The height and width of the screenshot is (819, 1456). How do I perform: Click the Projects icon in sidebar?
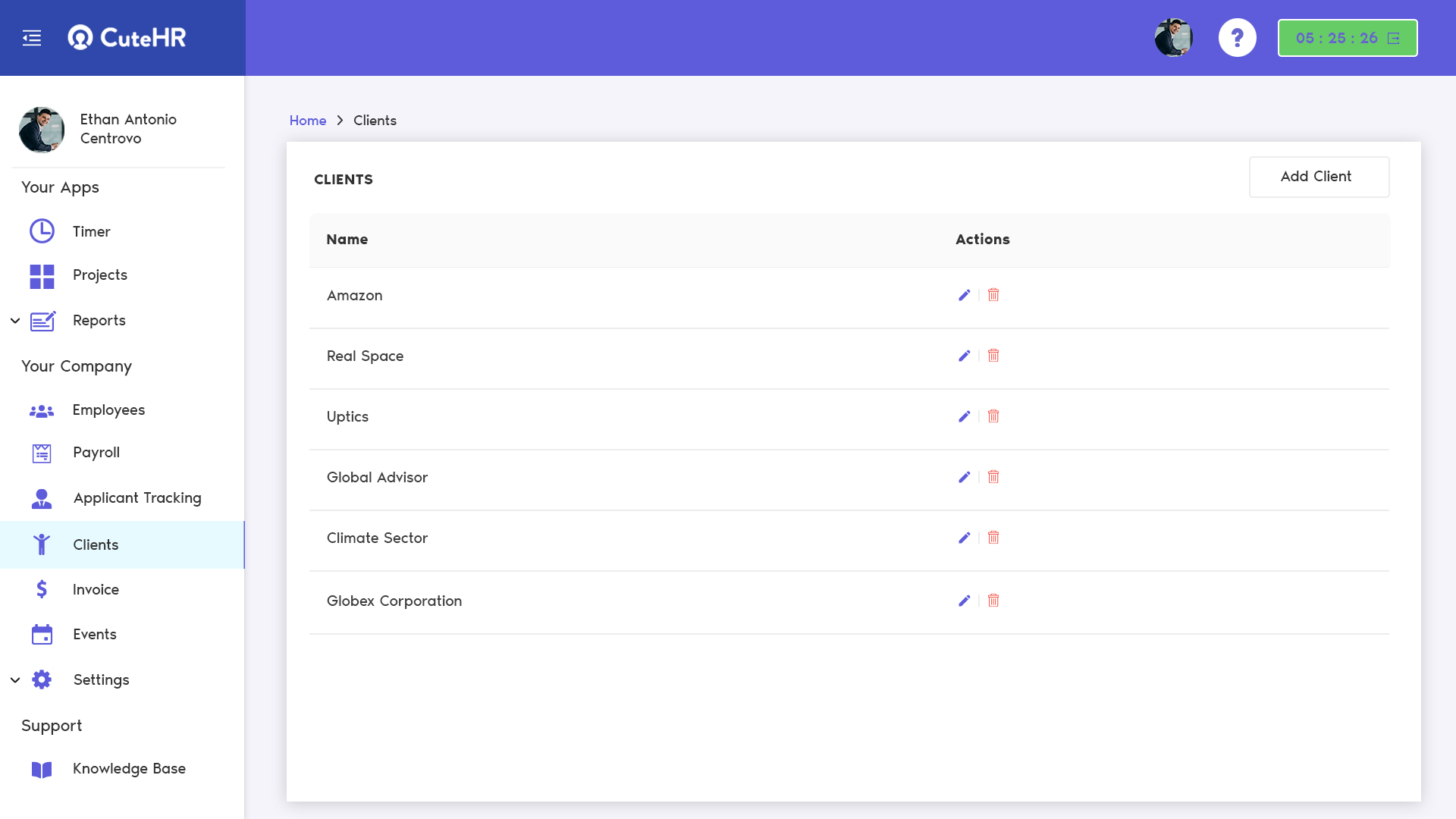41,275
